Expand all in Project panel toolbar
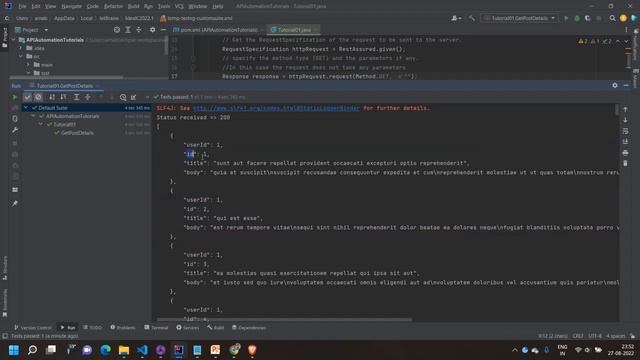This screenshot has width=640, height=360. pos(128,30)
